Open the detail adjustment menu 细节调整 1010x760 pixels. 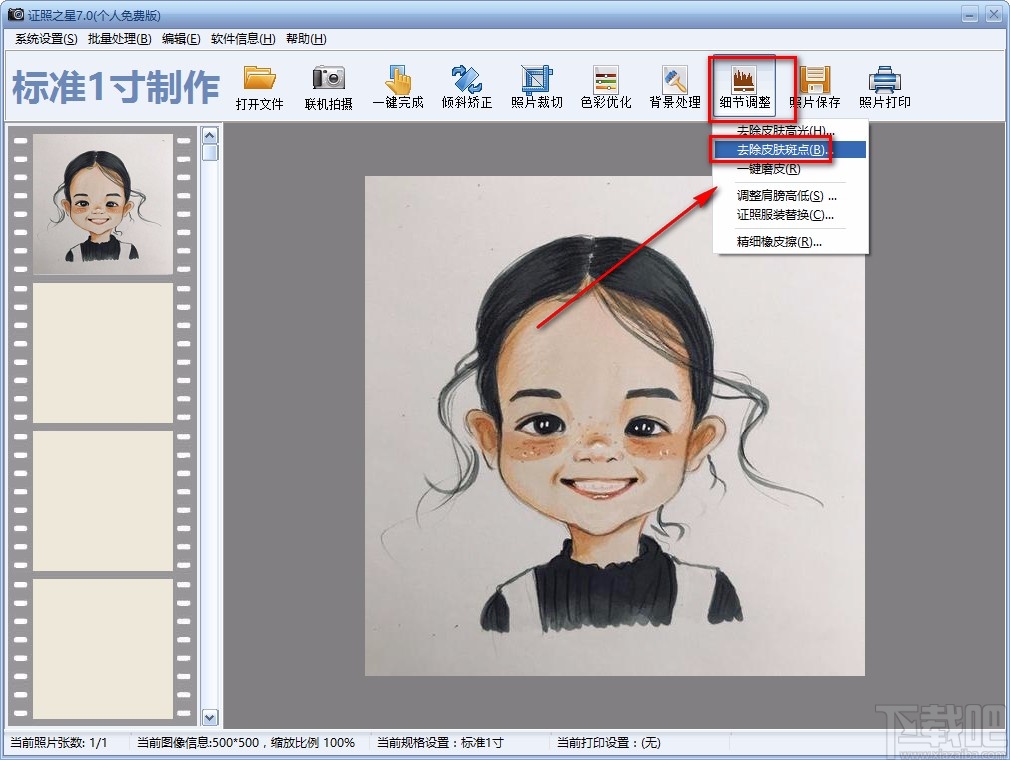744,86
